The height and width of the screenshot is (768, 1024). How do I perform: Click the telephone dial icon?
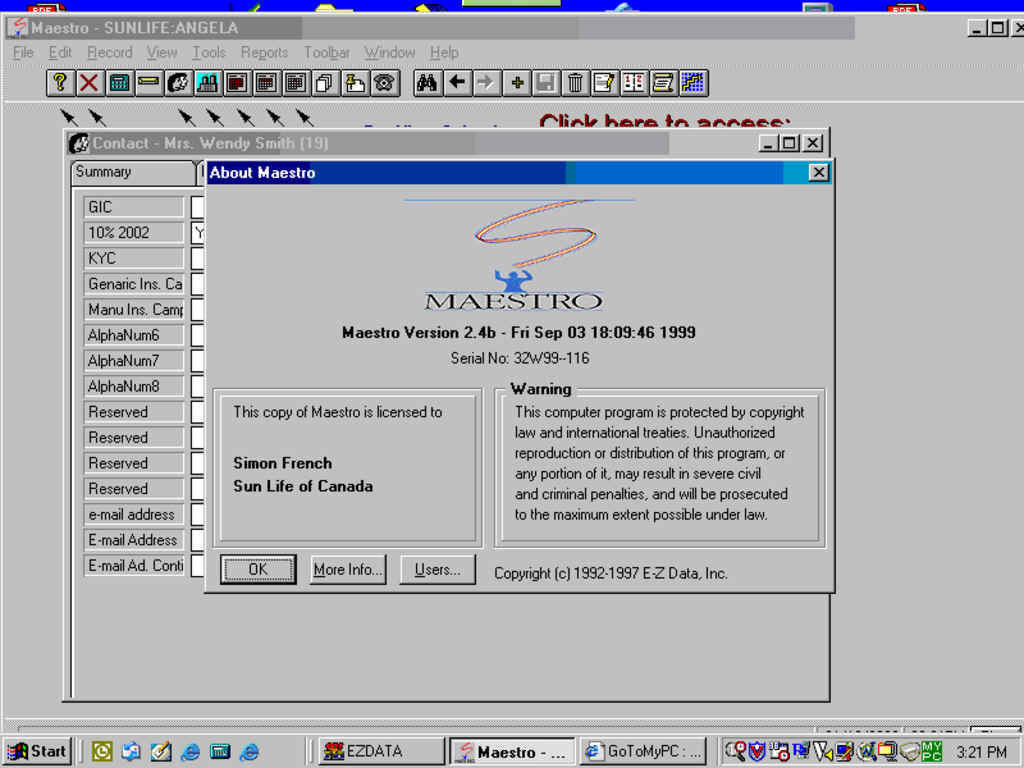click(384, 83)
